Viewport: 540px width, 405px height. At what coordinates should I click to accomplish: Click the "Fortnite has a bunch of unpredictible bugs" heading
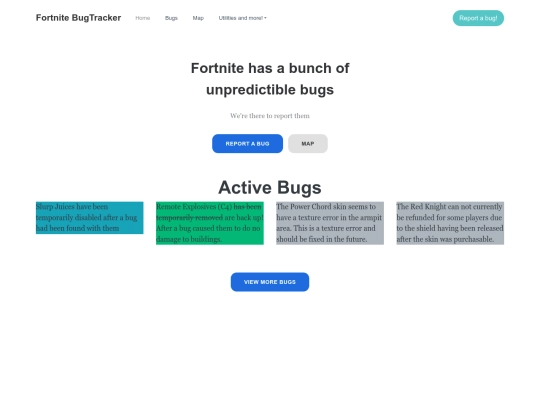click(270, 79)
